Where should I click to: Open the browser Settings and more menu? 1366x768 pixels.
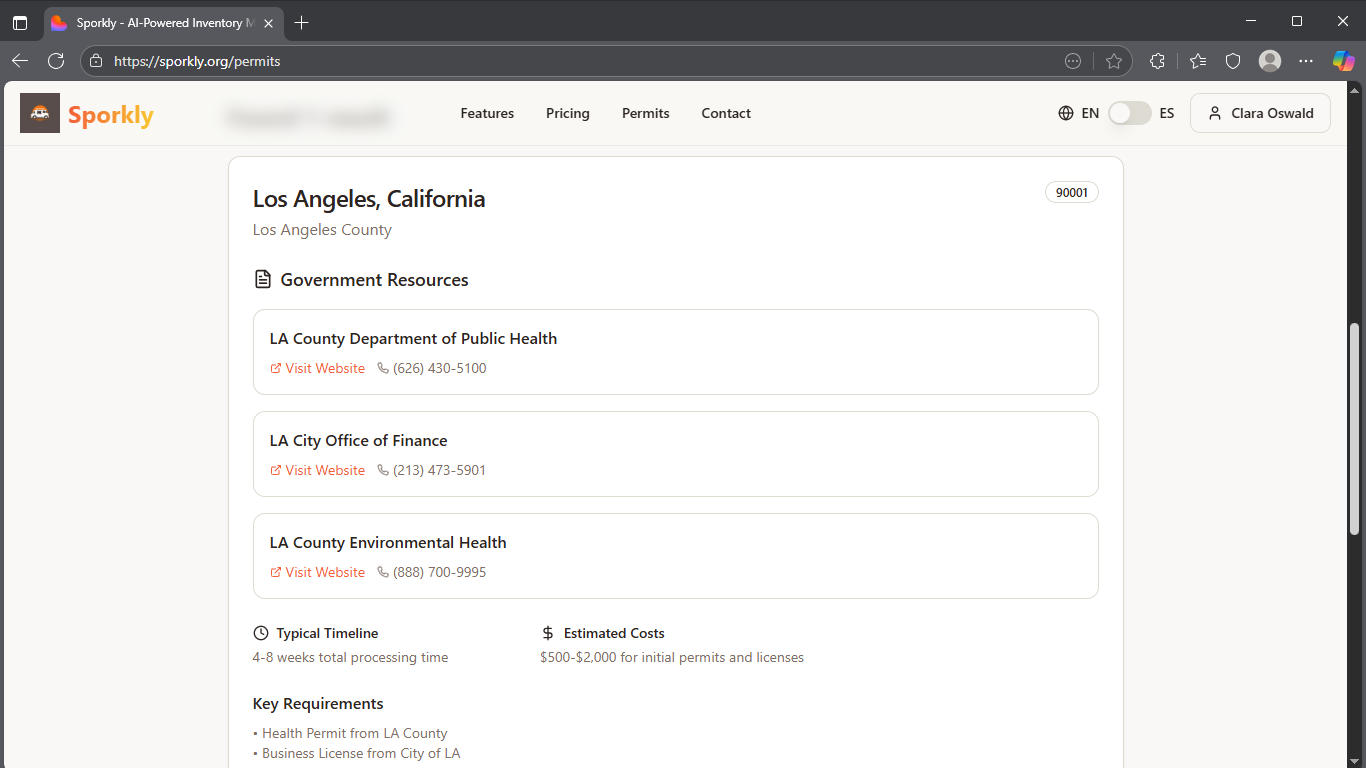tap(1306, 61)
